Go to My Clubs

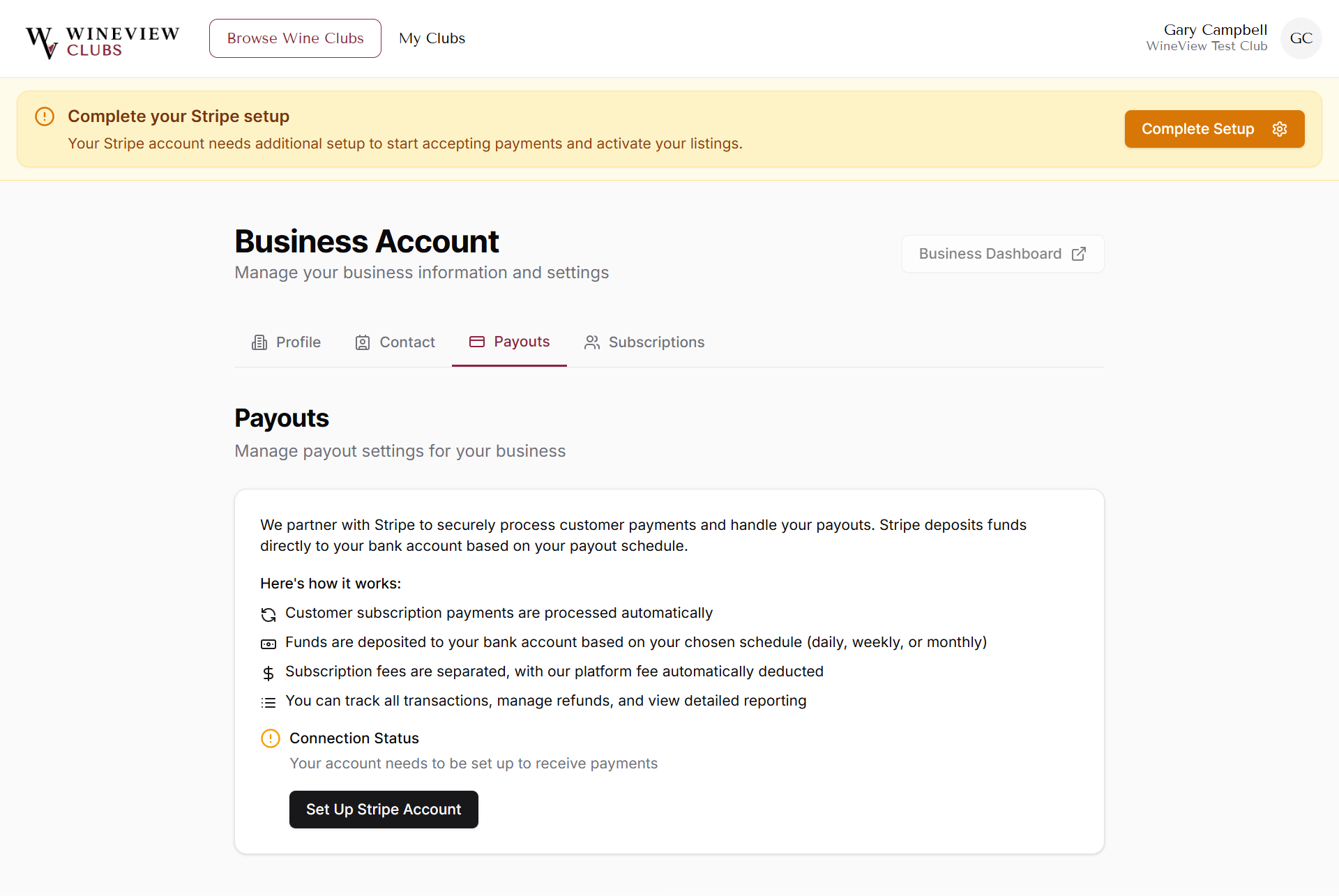[432, 38]
